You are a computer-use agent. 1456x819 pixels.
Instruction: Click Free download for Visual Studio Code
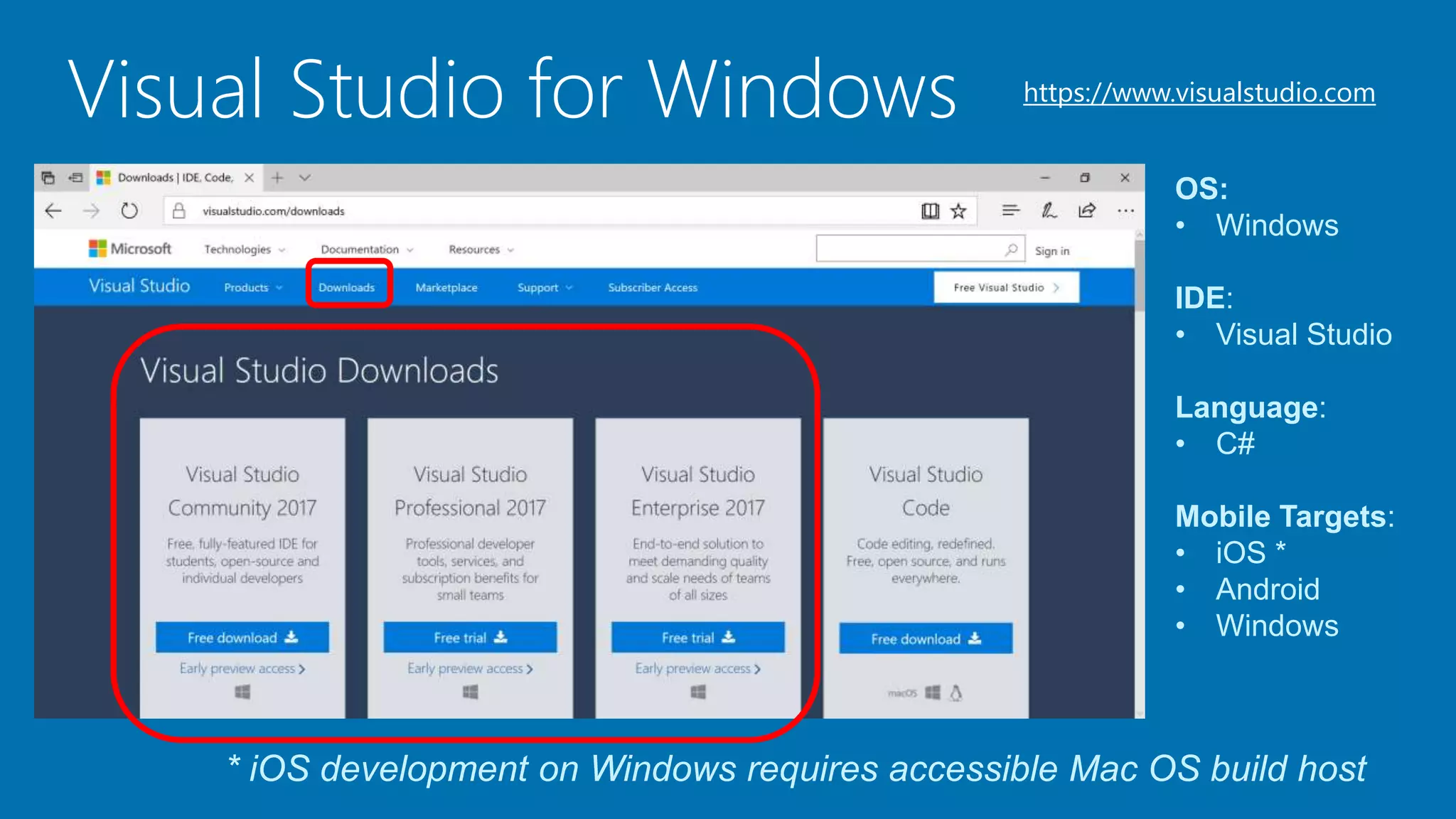click(926, 638)
